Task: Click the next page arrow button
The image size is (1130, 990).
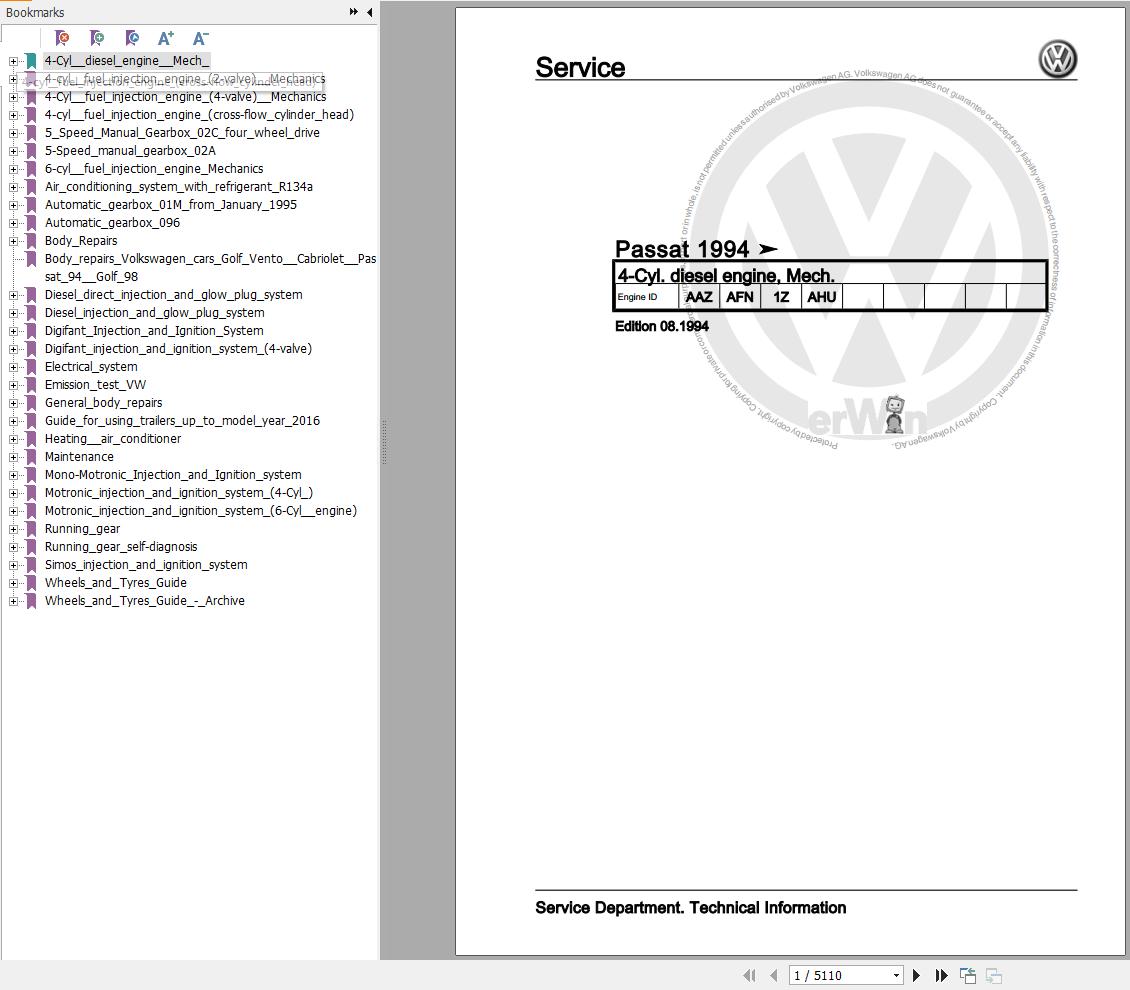Action: click(916, 975)
